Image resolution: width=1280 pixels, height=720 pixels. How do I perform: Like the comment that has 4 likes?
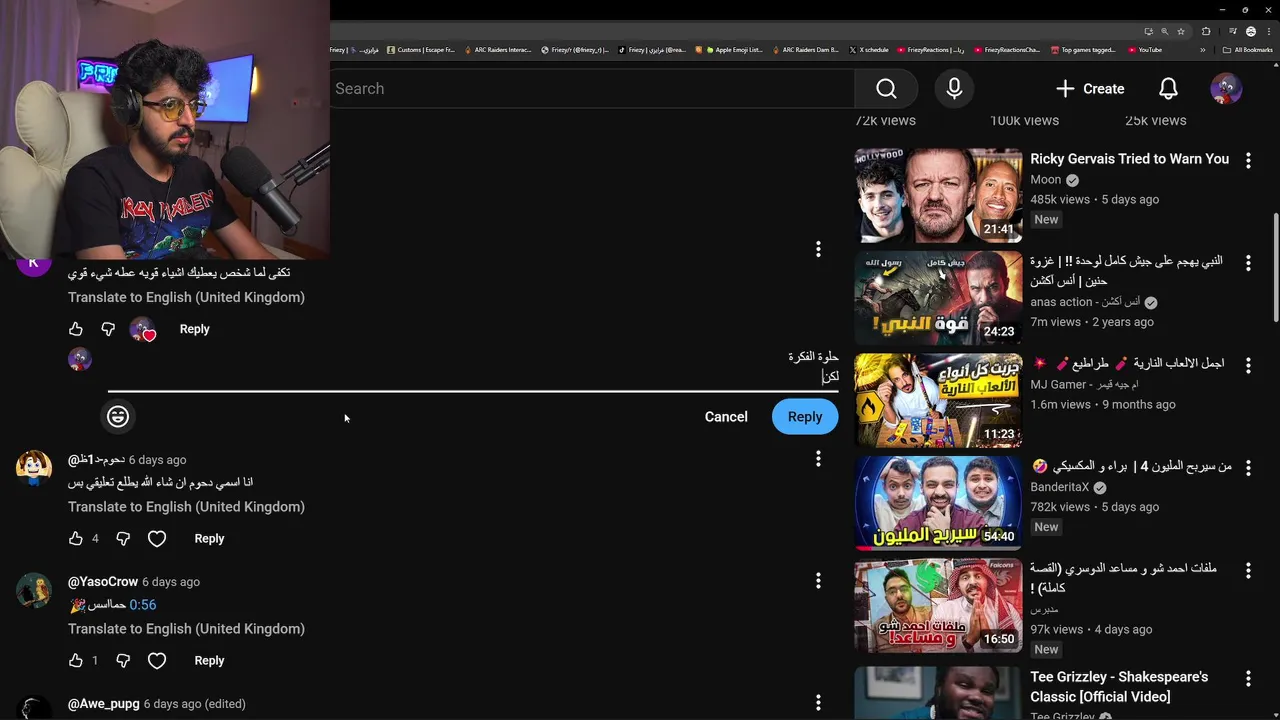tap(76, 538)
